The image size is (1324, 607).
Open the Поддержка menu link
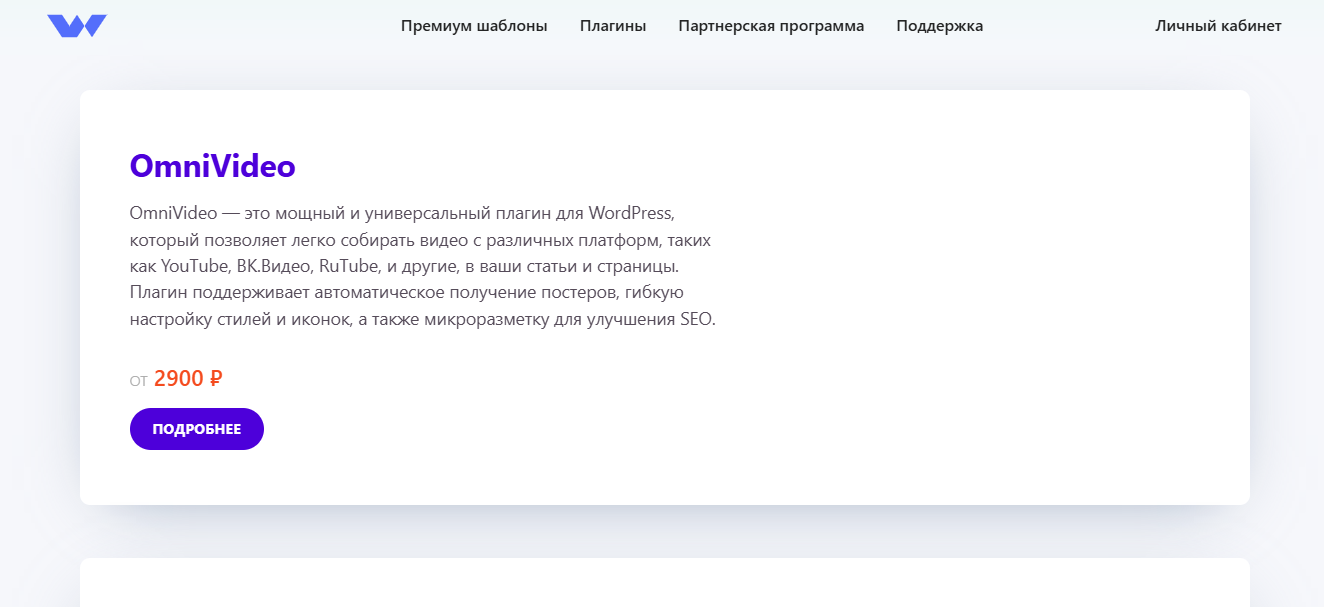point(940,26)
